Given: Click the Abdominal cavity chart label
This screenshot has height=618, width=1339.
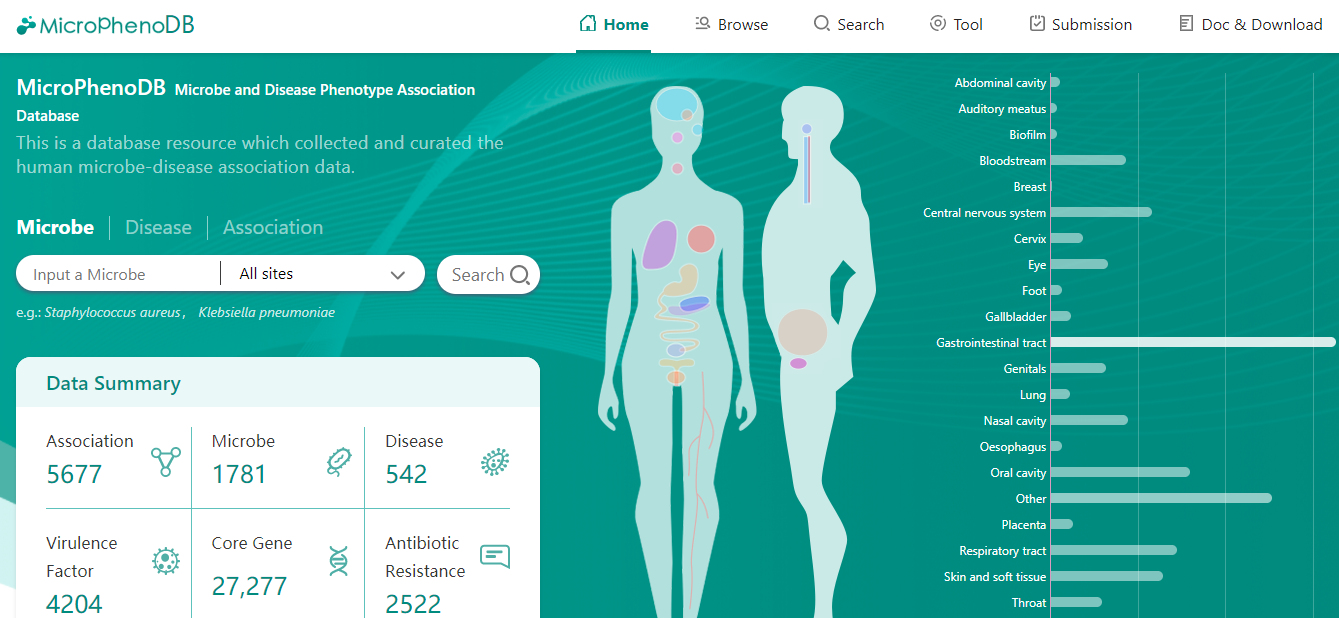Looking at the screenshot, I should pyautogui.click(x=1000, y=83).
